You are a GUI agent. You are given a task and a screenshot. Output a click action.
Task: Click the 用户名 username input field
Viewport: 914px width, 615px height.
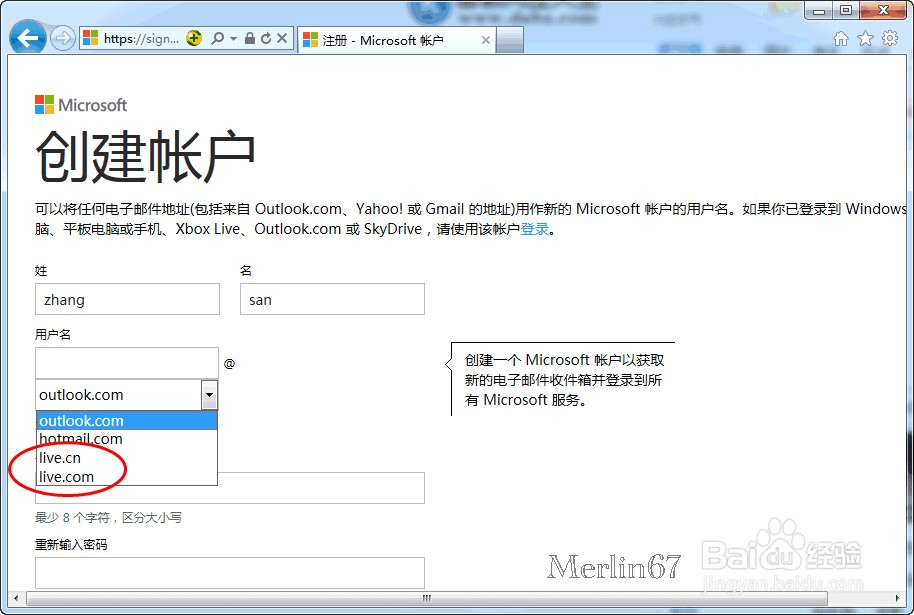pos(126,363)
